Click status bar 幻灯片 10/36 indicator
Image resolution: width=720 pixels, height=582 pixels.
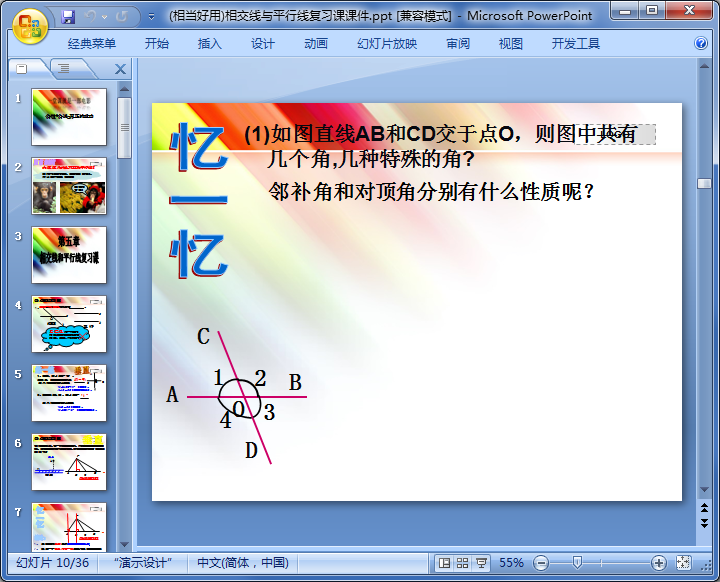52,563
